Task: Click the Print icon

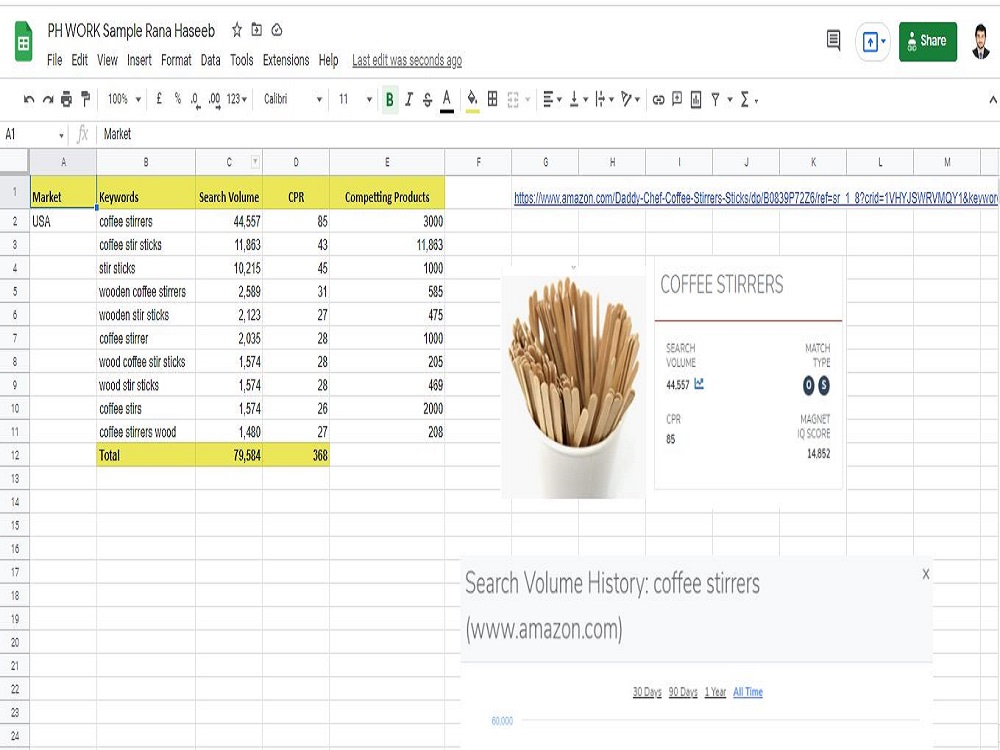Action: point(66,99)
